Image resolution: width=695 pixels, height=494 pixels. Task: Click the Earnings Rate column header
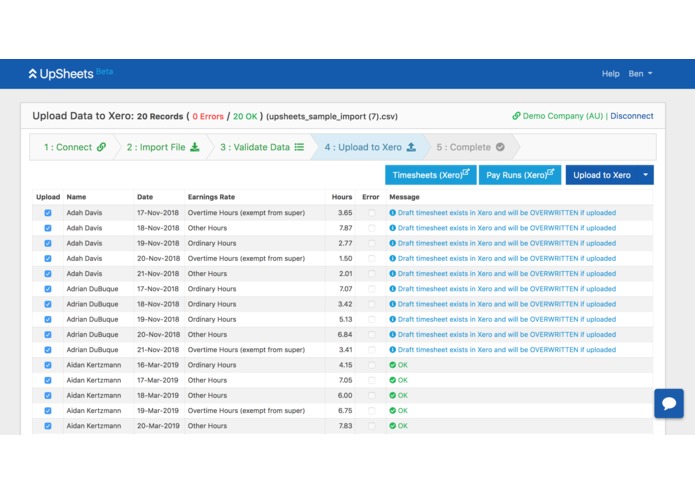[x=211, y=197]
